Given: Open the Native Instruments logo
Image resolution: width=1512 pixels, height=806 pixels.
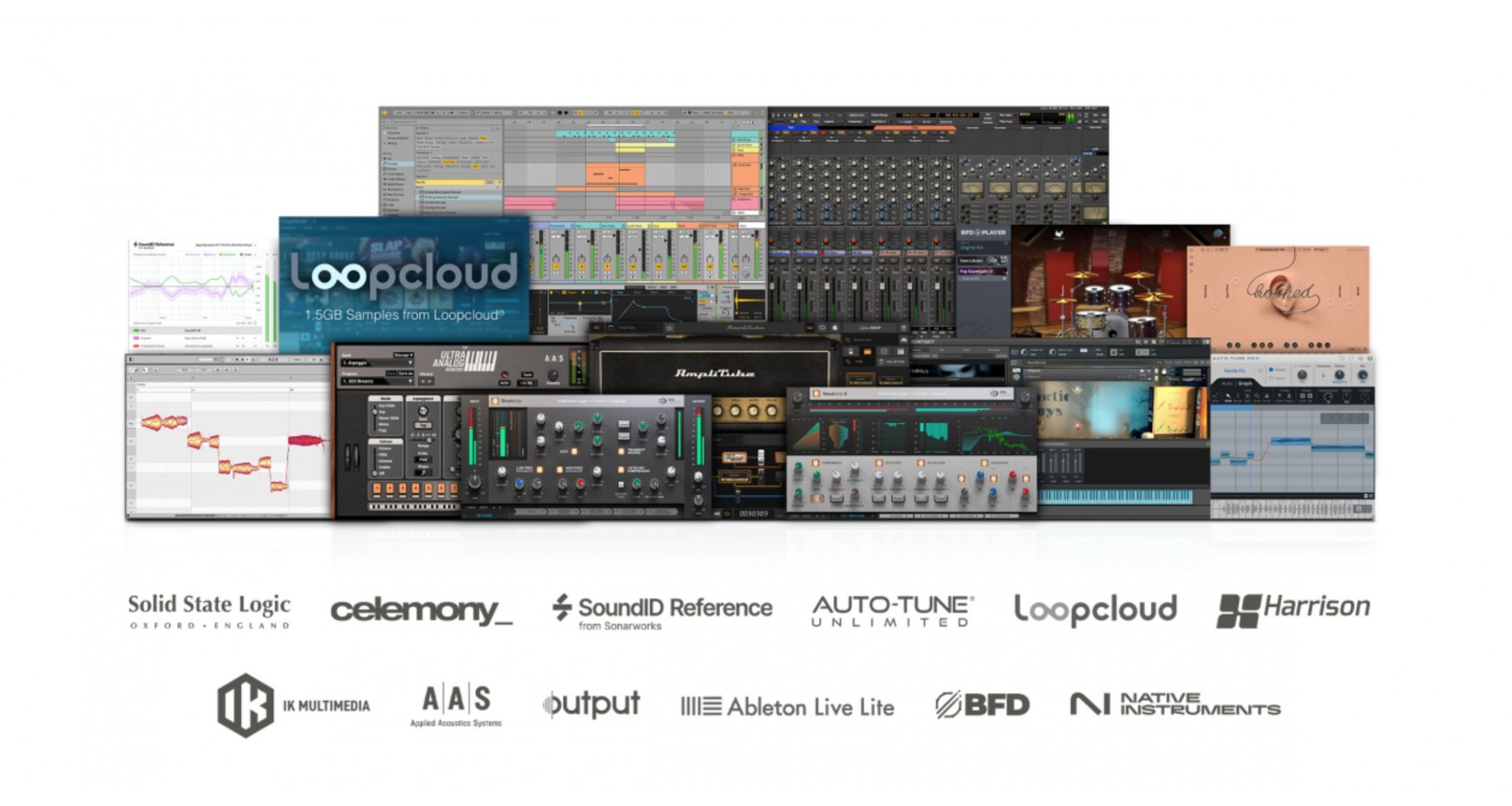Looking at the screenshot, I should coord(1175,704).
